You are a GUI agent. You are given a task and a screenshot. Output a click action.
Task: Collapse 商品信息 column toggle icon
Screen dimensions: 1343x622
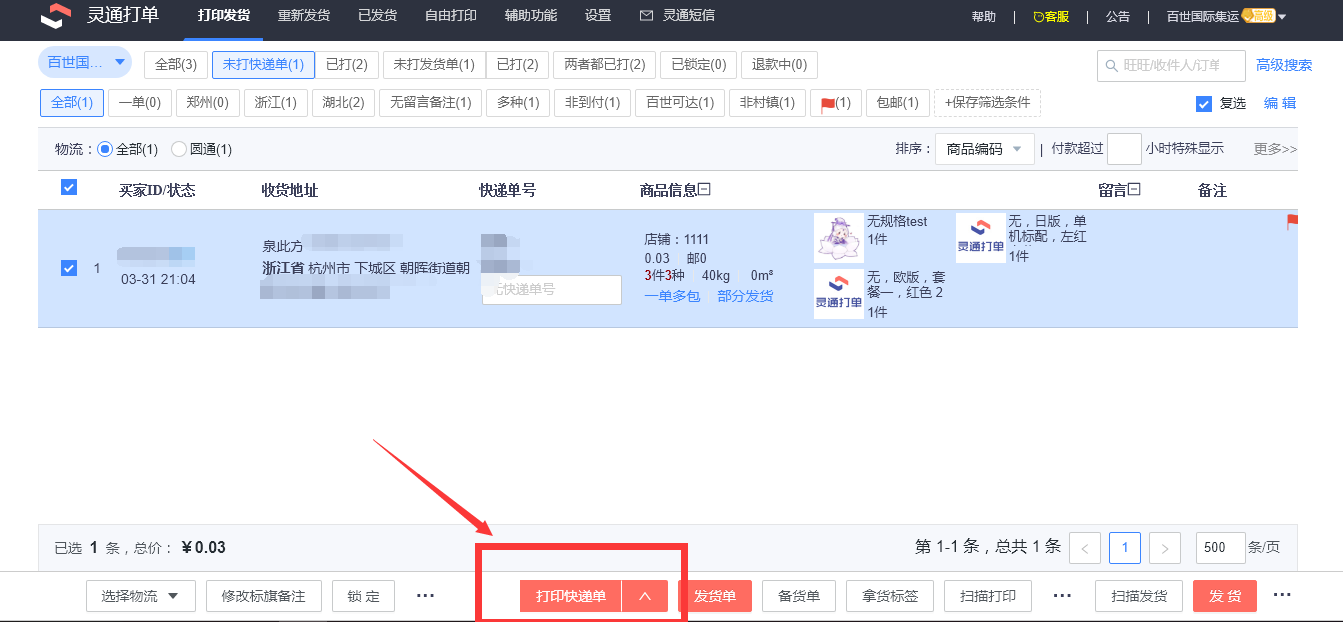tap(704, 189)
